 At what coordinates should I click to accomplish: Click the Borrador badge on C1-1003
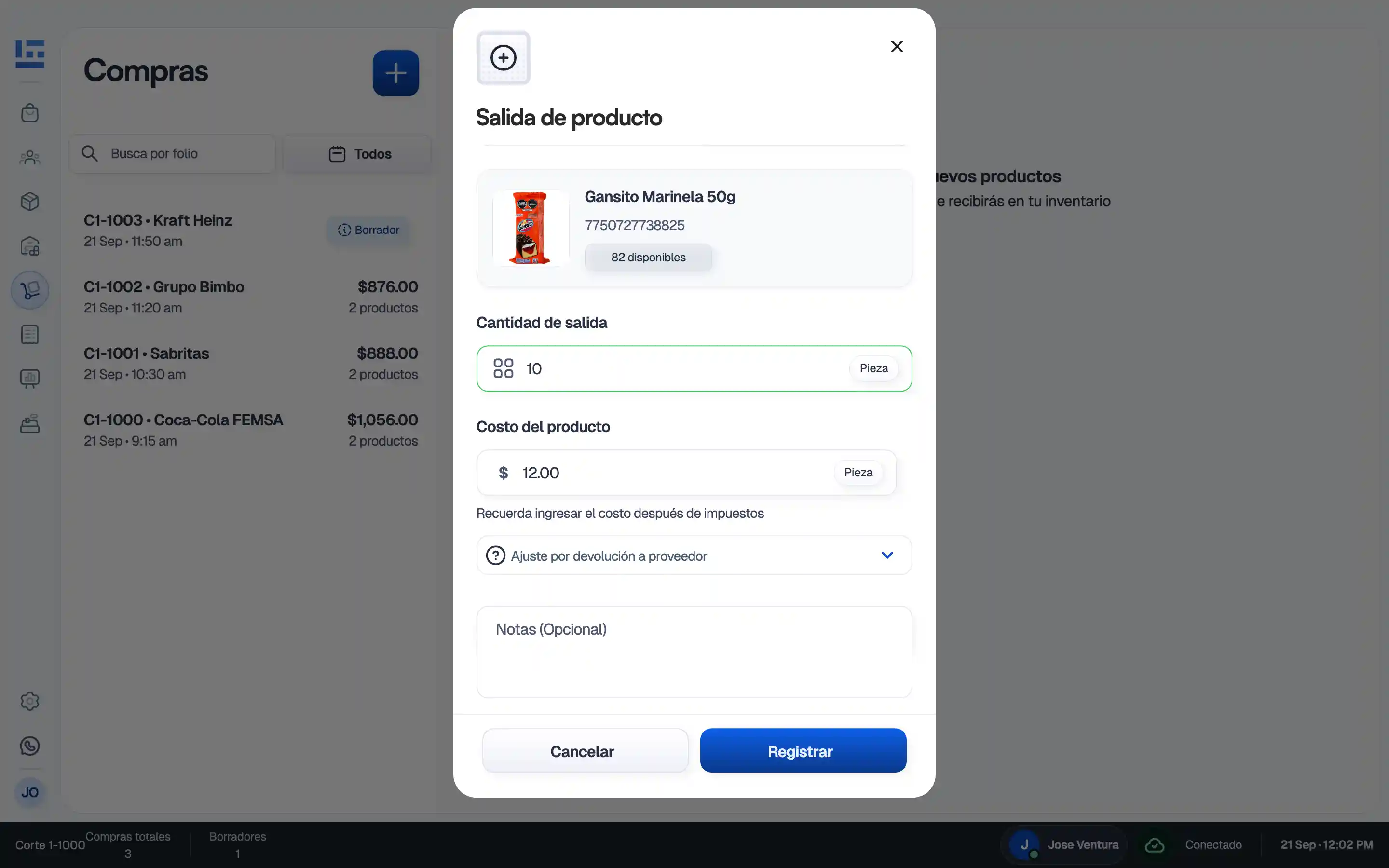coord(368,230)
